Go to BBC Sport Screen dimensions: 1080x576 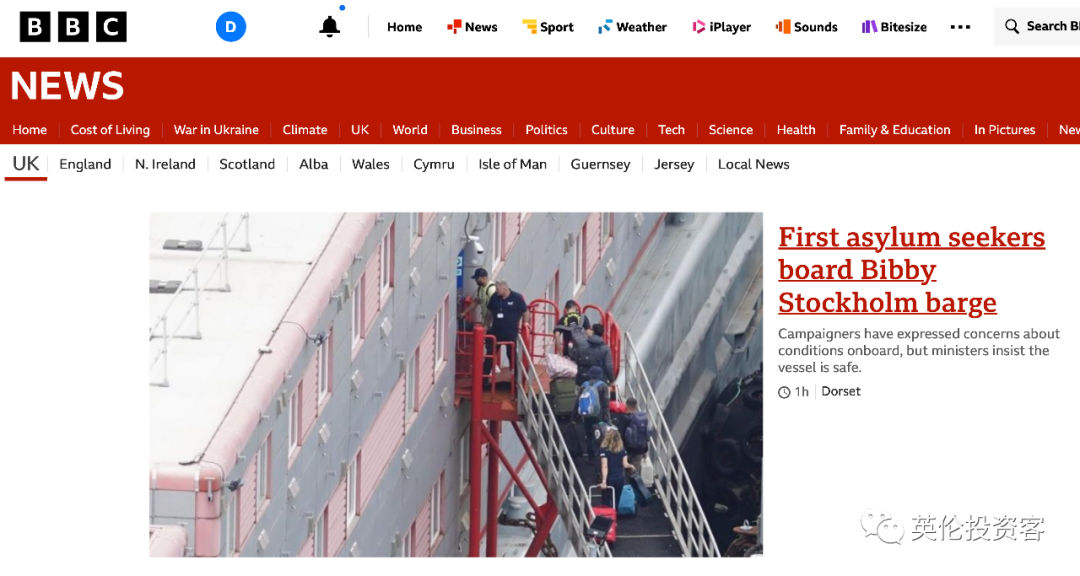point(548,27)
